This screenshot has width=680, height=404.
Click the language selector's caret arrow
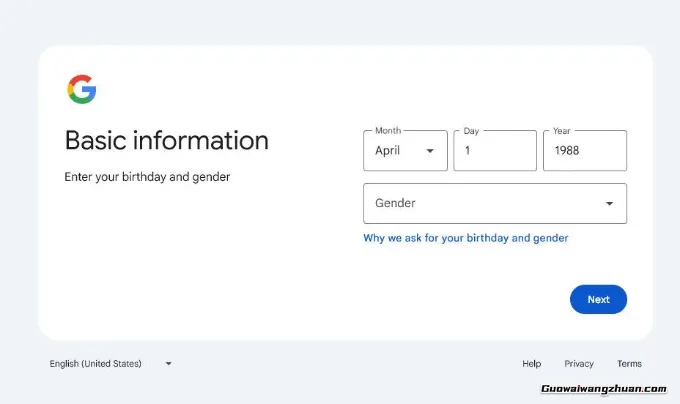[168, 364]
